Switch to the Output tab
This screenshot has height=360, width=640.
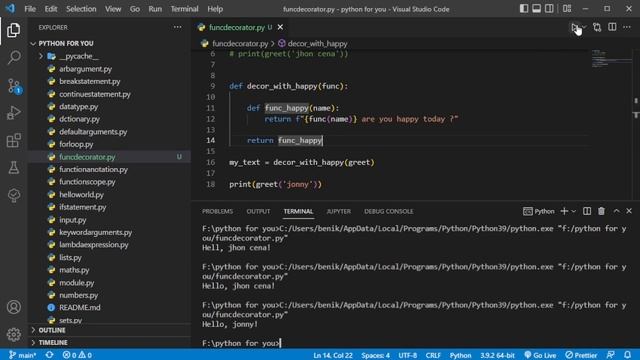(258, 211)
